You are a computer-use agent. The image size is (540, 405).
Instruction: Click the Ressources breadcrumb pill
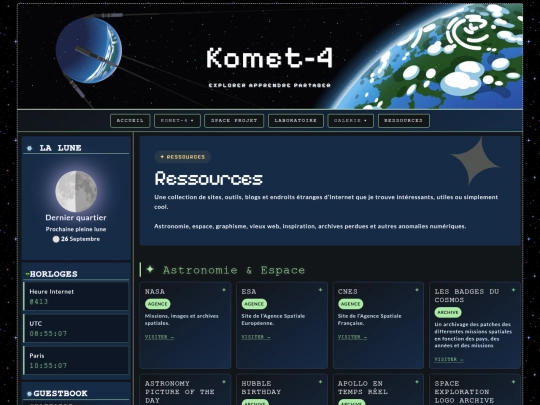click(x=183, y=157)
